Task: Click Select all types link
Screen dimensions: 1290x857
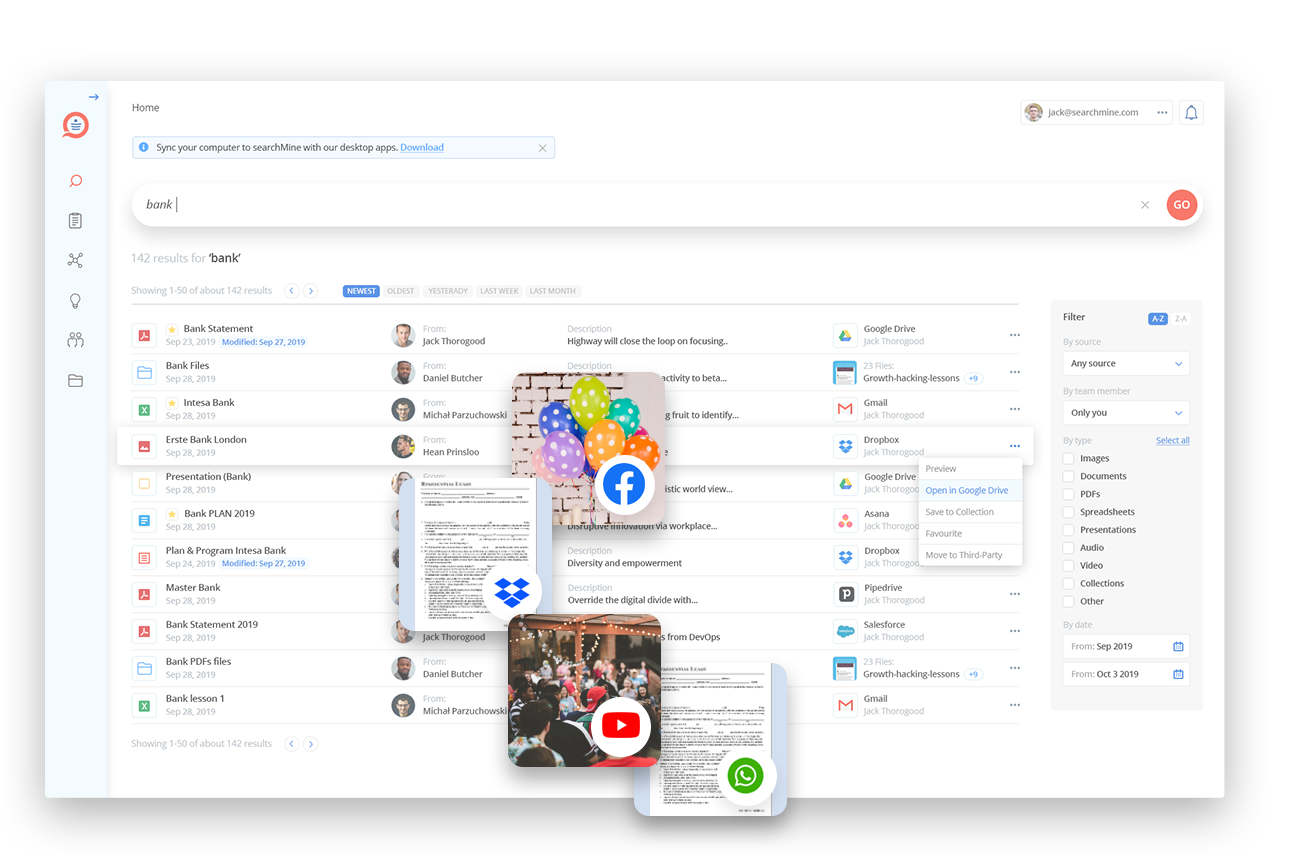Action: coord(1173,440)
